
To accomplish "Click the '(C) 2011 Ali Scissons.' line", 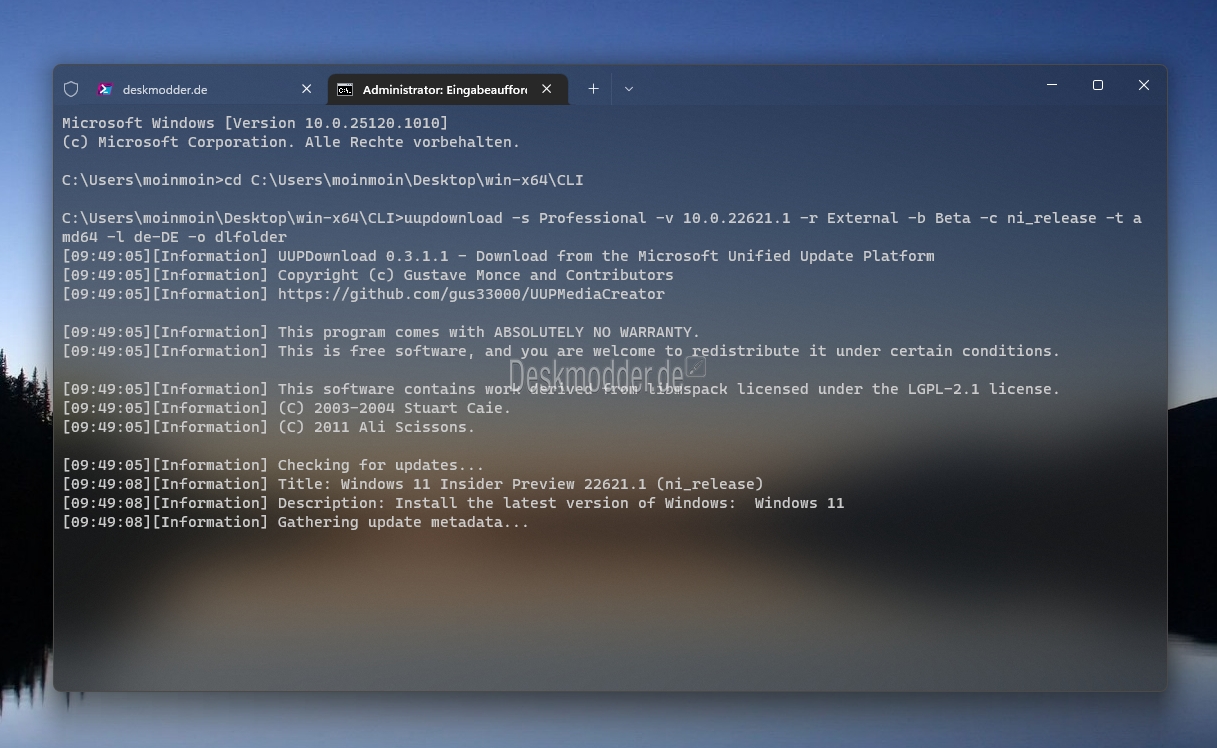I will click(x=269, y=427).
